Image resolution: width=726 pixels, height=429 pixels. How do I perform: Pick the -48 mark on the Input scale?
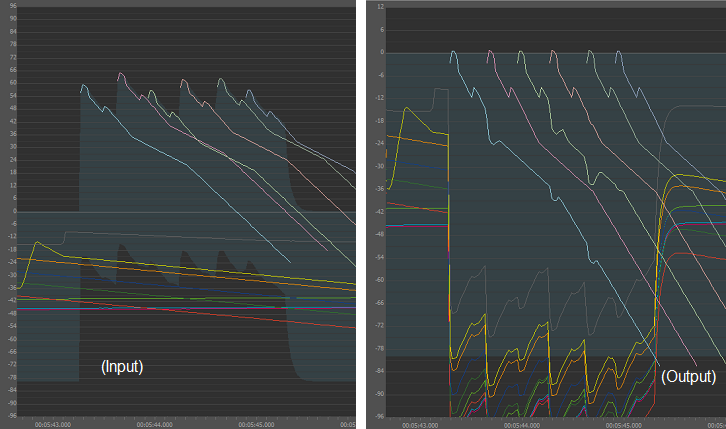(x=11, y=313)
